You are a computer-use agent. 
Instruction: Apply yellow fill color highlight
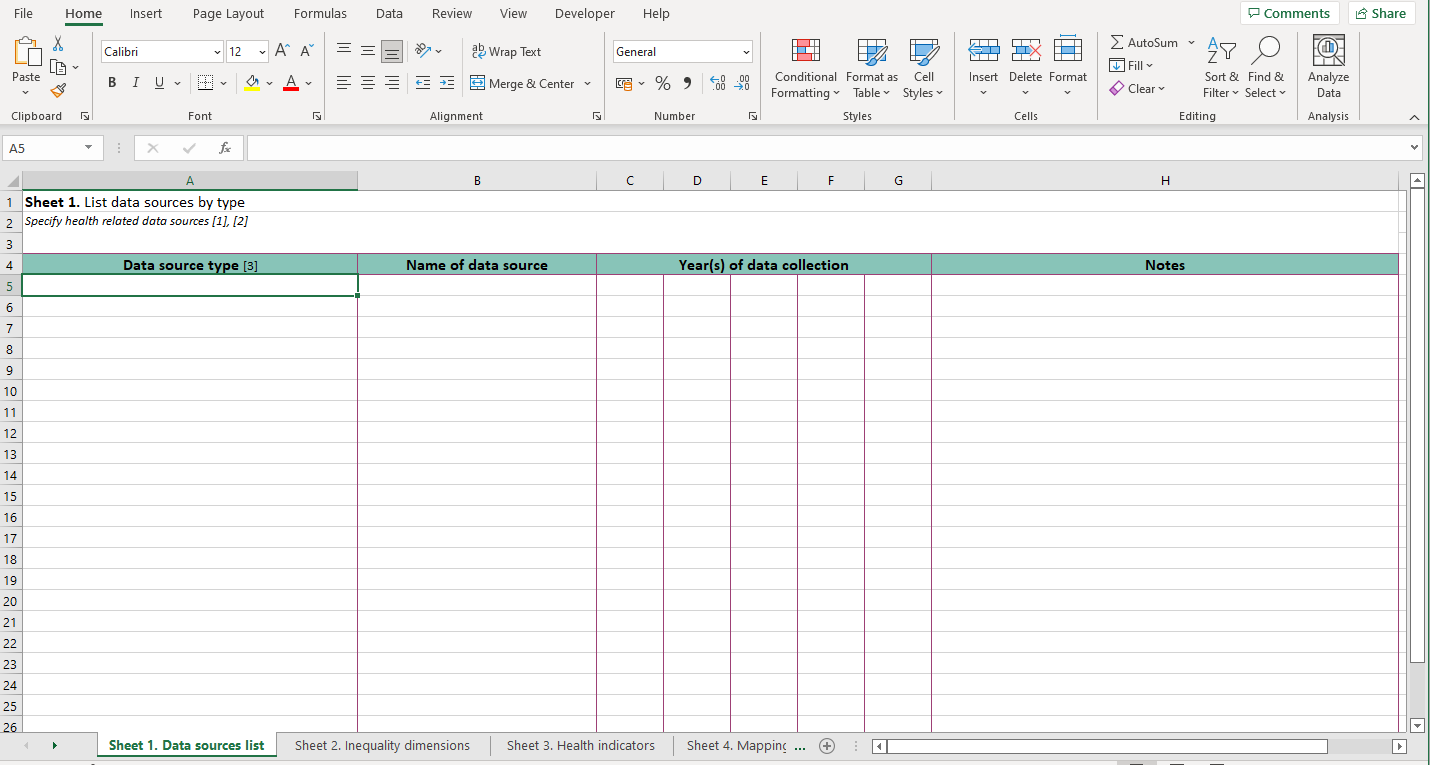[x=252, y=83]
